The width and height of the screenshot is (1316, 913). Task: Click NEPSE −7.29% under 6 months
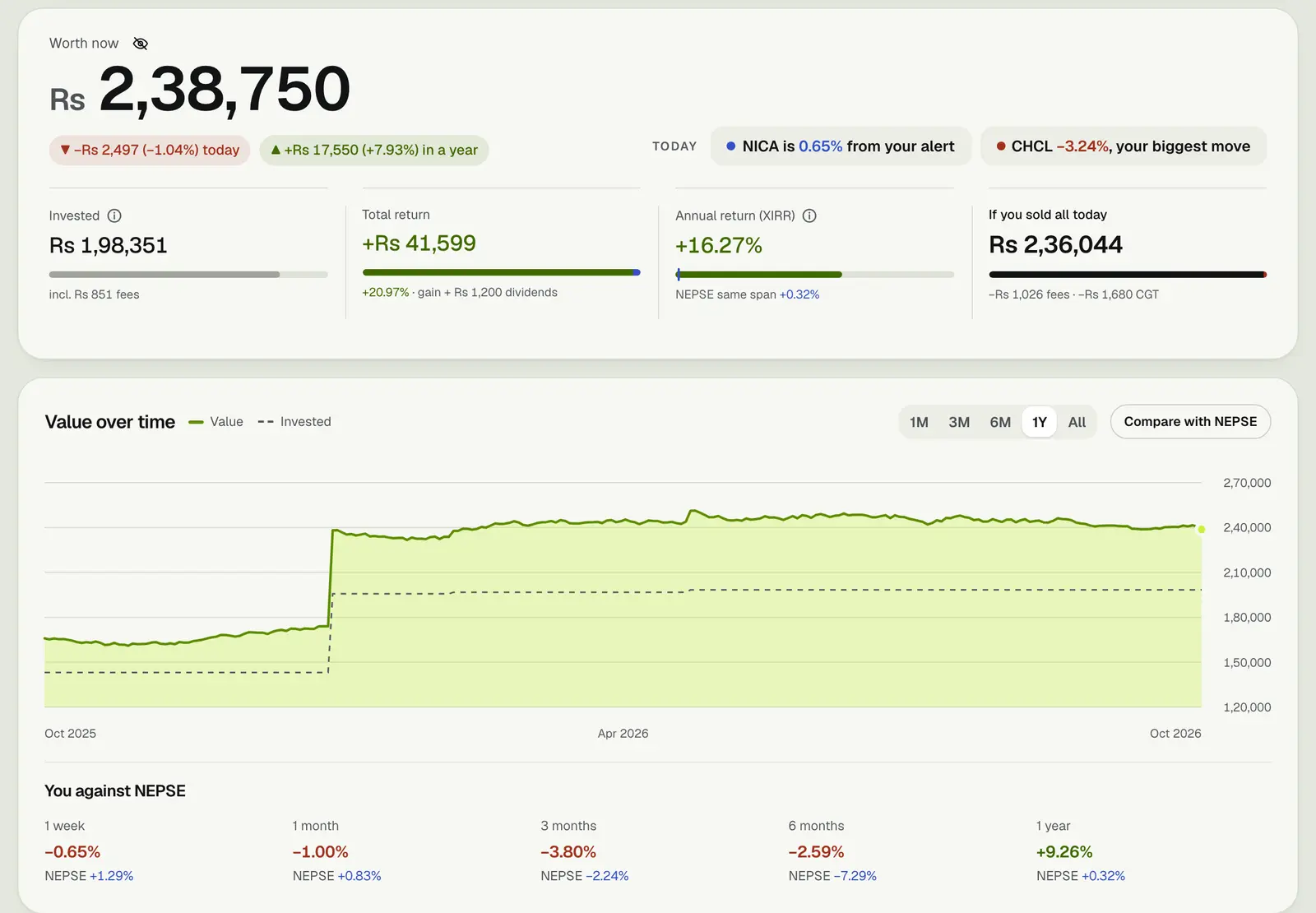[x=832, y=876]
